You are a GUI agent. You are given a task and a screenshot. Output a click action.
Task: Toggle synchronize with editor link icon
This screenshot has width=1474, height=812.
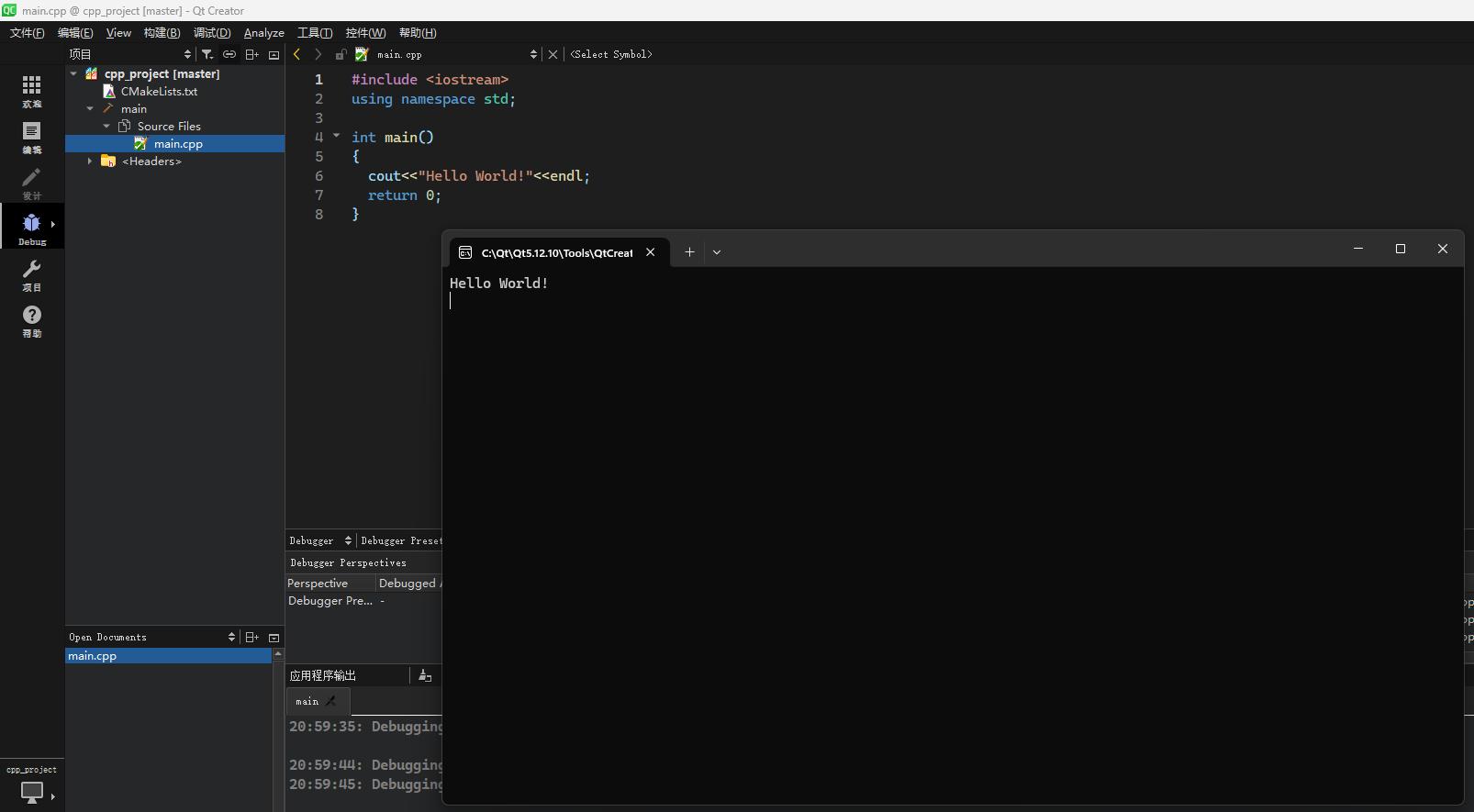click(x=229, y=54)
